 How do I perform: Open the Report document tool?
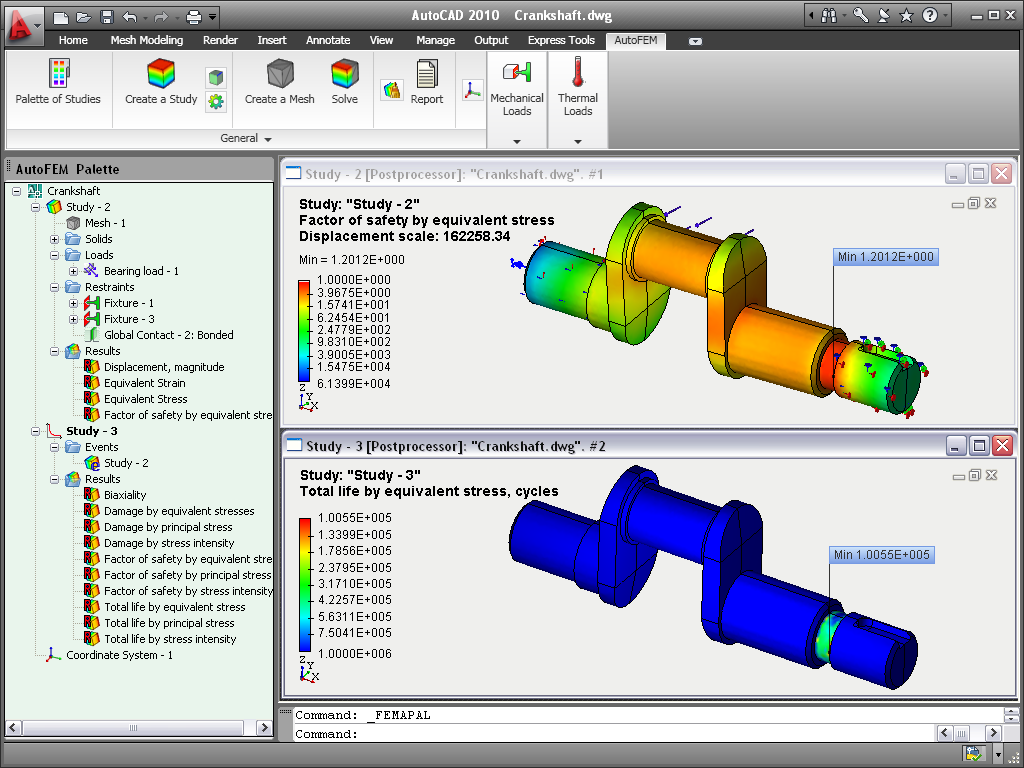pos(426,82)
